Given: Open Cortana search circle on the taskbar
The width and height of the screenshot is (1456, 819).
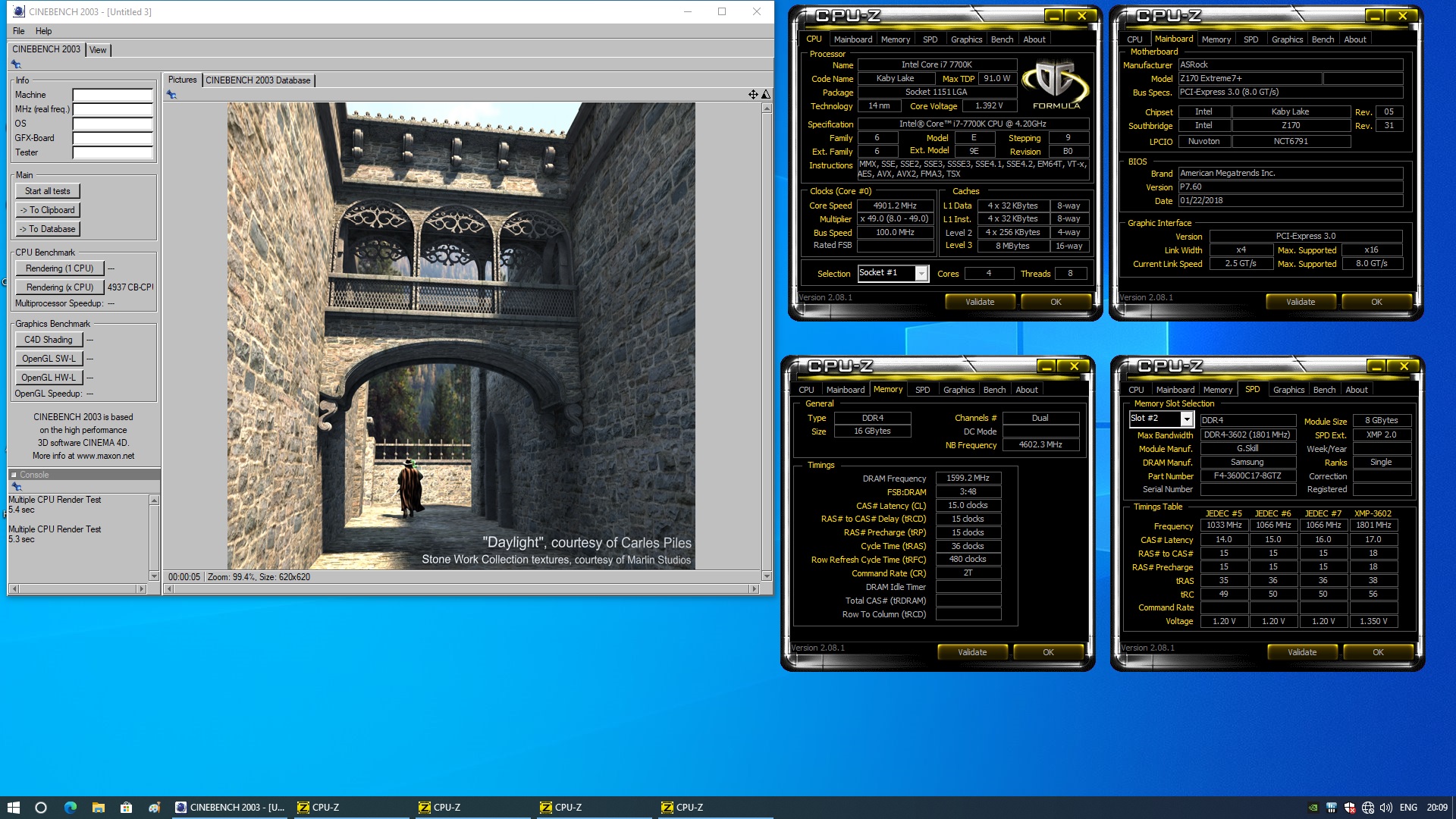Looking at the screenshot, I should 41,808.
